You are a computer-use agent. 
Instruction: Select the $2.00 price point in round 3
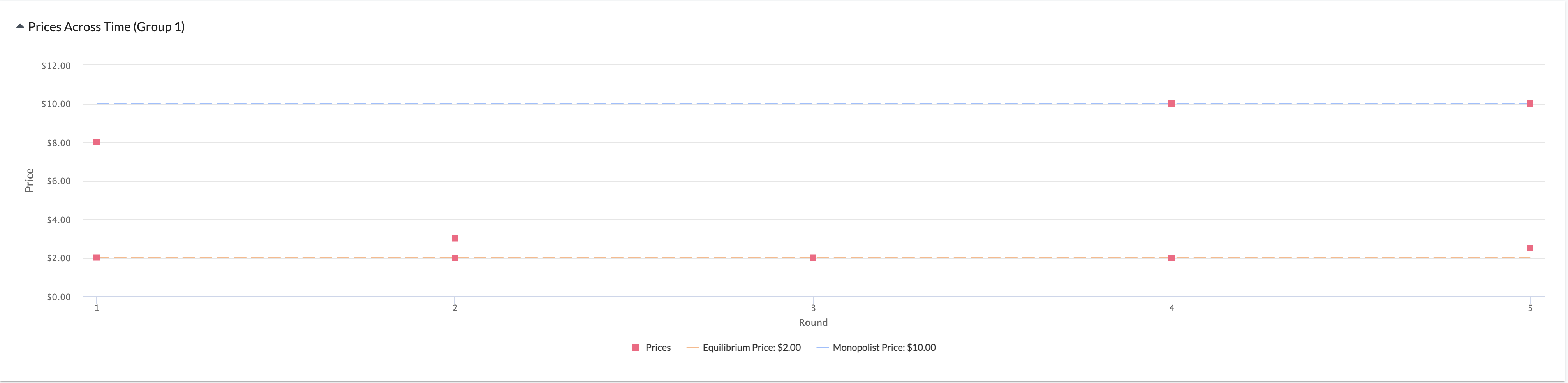(813, 258)
